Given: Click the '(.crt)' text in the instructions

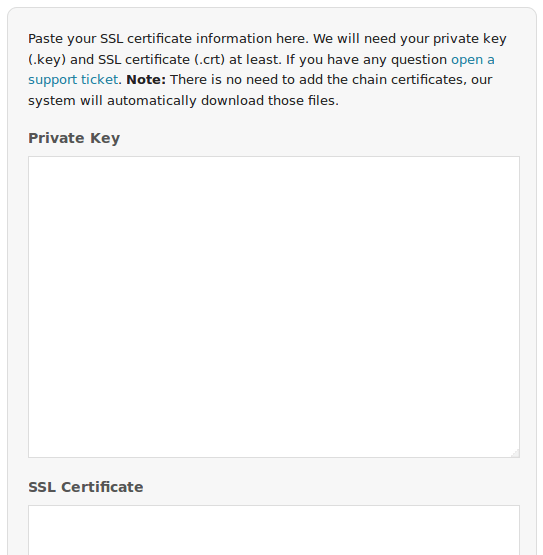Looking at the screenshot, I should 209,59.
